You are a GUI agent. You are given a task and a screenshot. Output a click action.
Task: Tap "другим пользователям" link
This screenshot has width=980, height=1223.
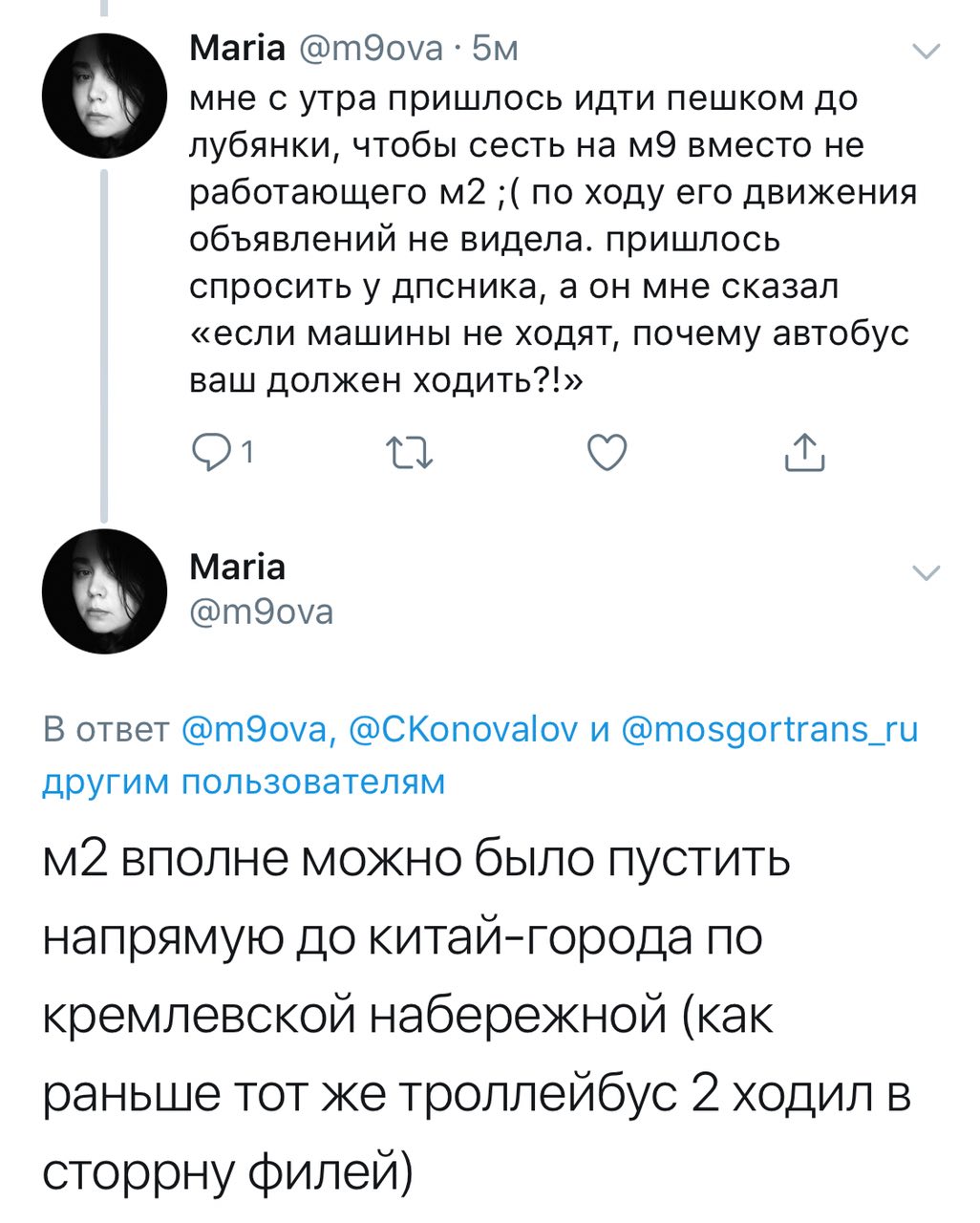(245, 782)
